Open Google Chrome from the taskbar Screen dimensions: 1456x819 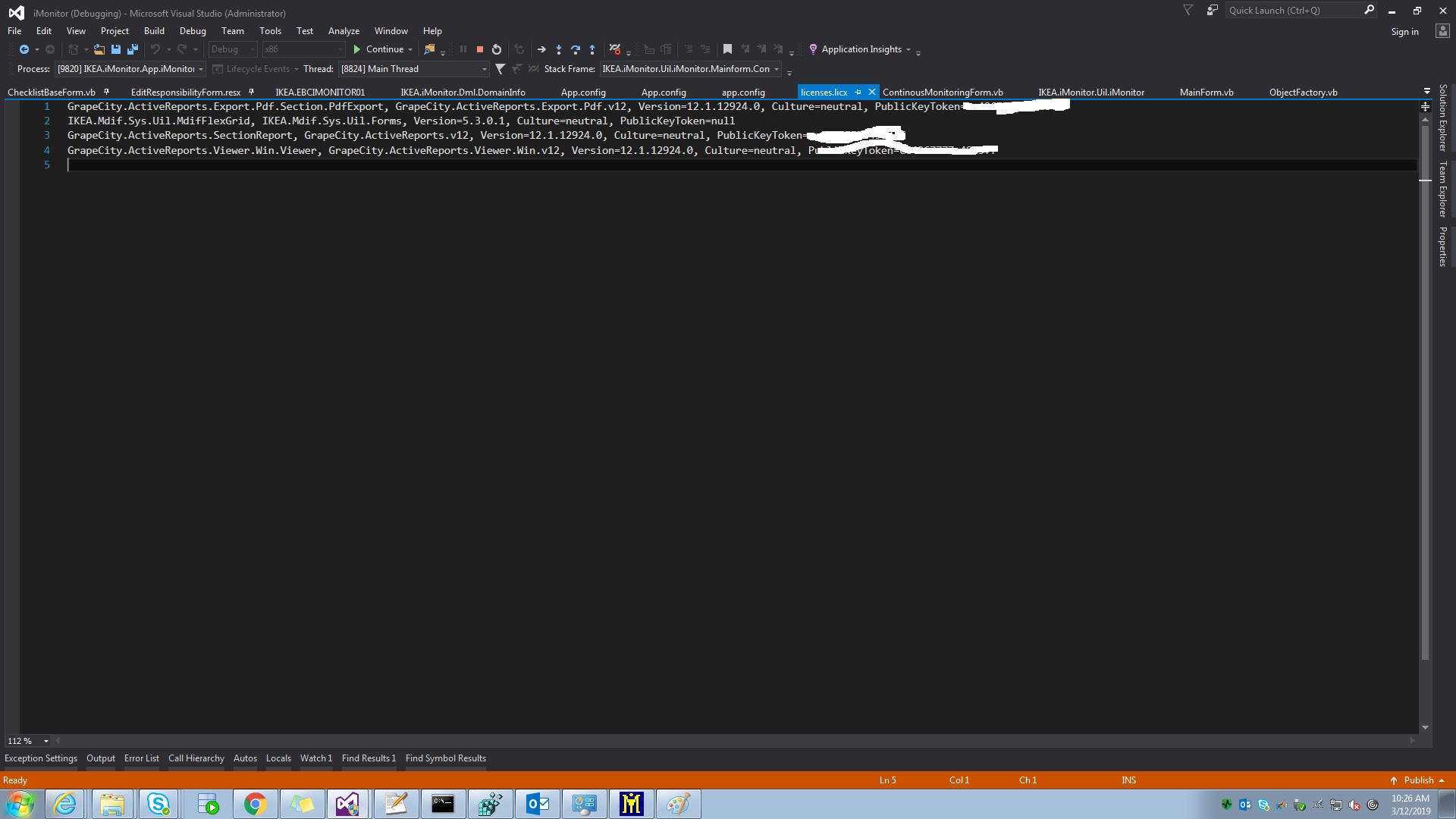coord(255,804)
